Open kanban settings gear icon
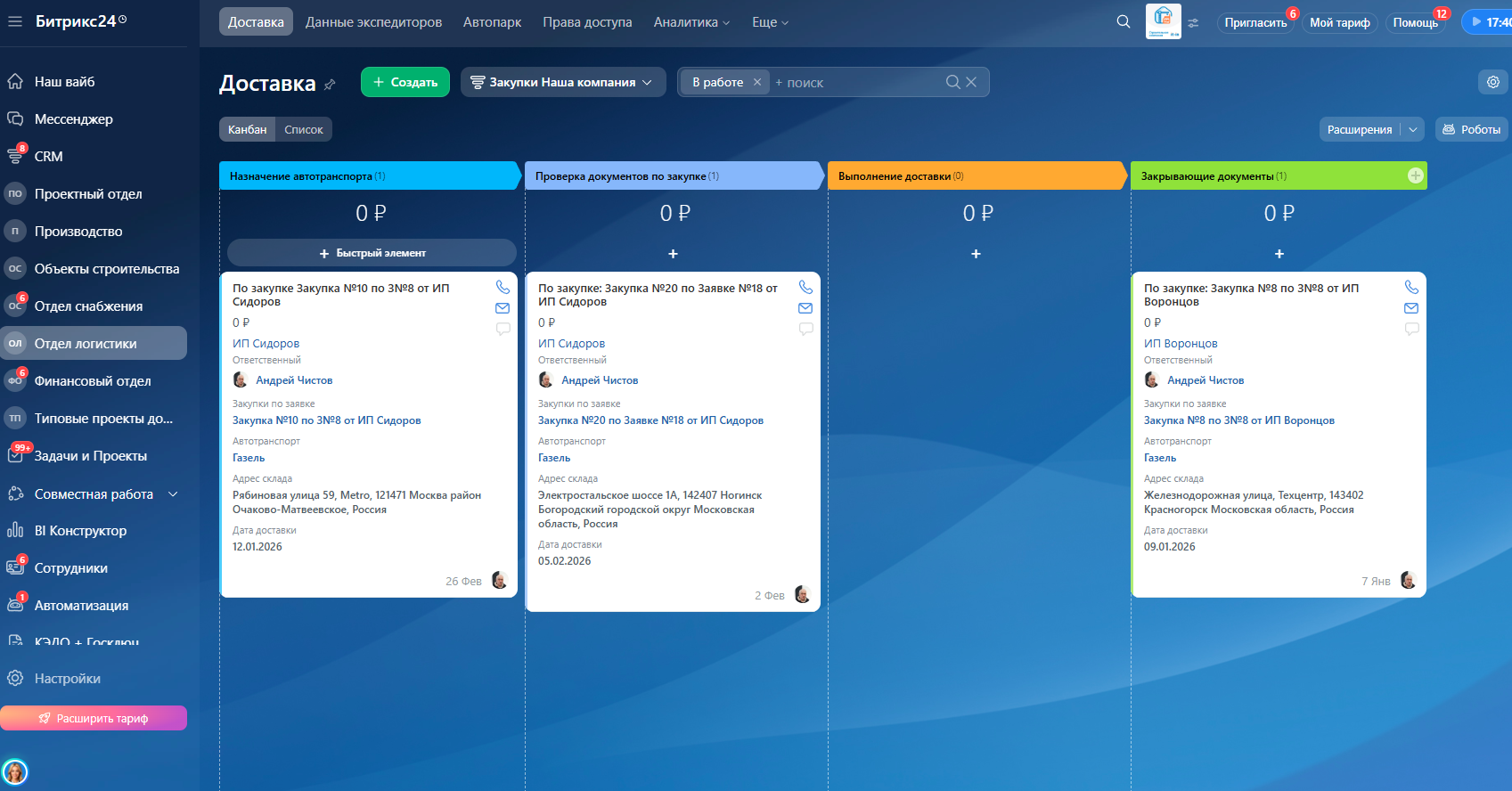Viewport: 1512px width, 791px height. 1493,82
